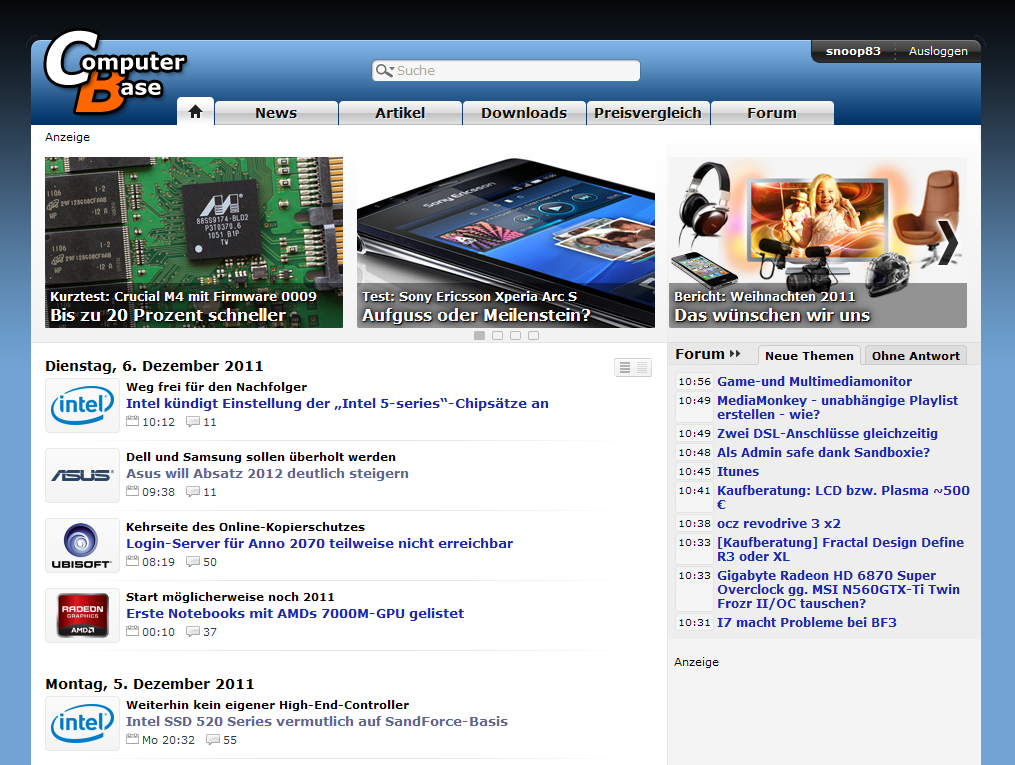The image size is (1015, 765).
Task: Open AMD 7000M-GPU notebooks article link
Action: [x=295, y=613]
